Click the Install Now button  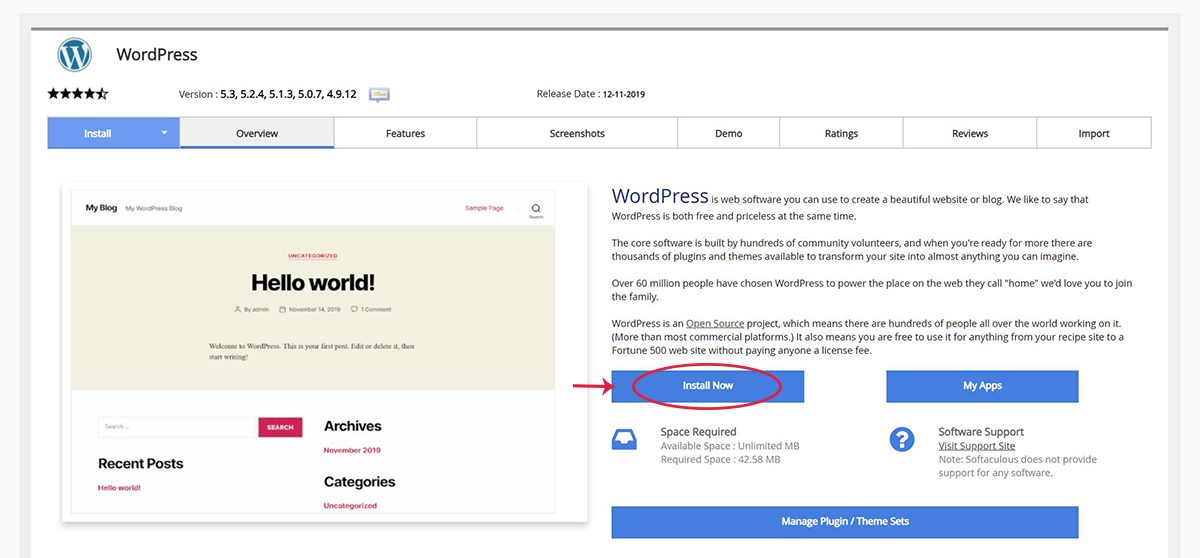[708, 386]
